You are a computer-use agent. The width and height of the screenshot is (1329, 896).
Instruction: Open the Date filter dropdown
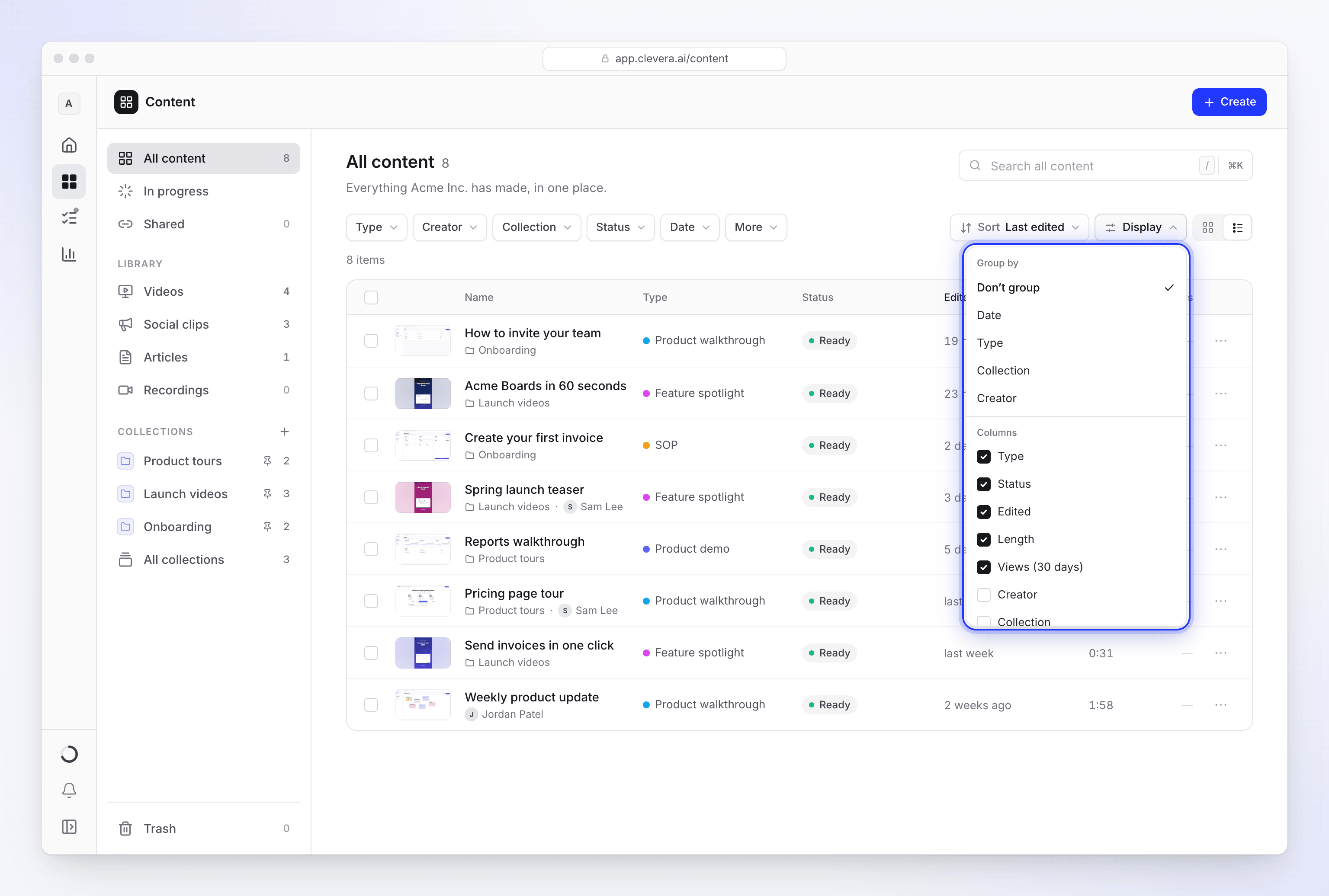coord(689,227)
